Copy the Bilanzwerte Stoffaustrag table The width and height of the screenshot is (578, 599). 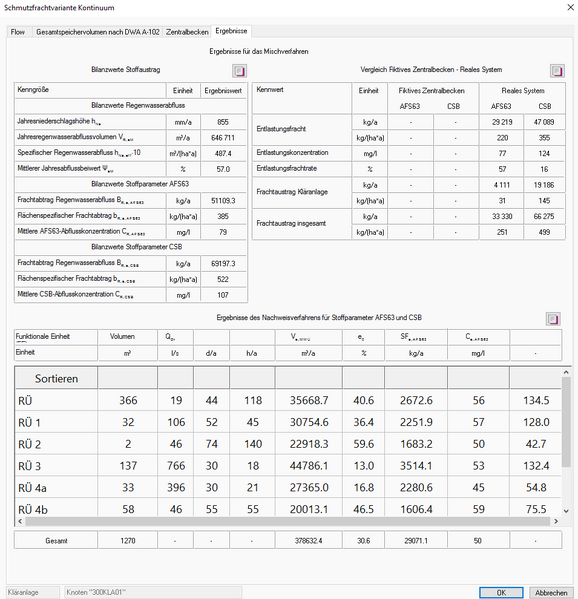click(239, 71)
